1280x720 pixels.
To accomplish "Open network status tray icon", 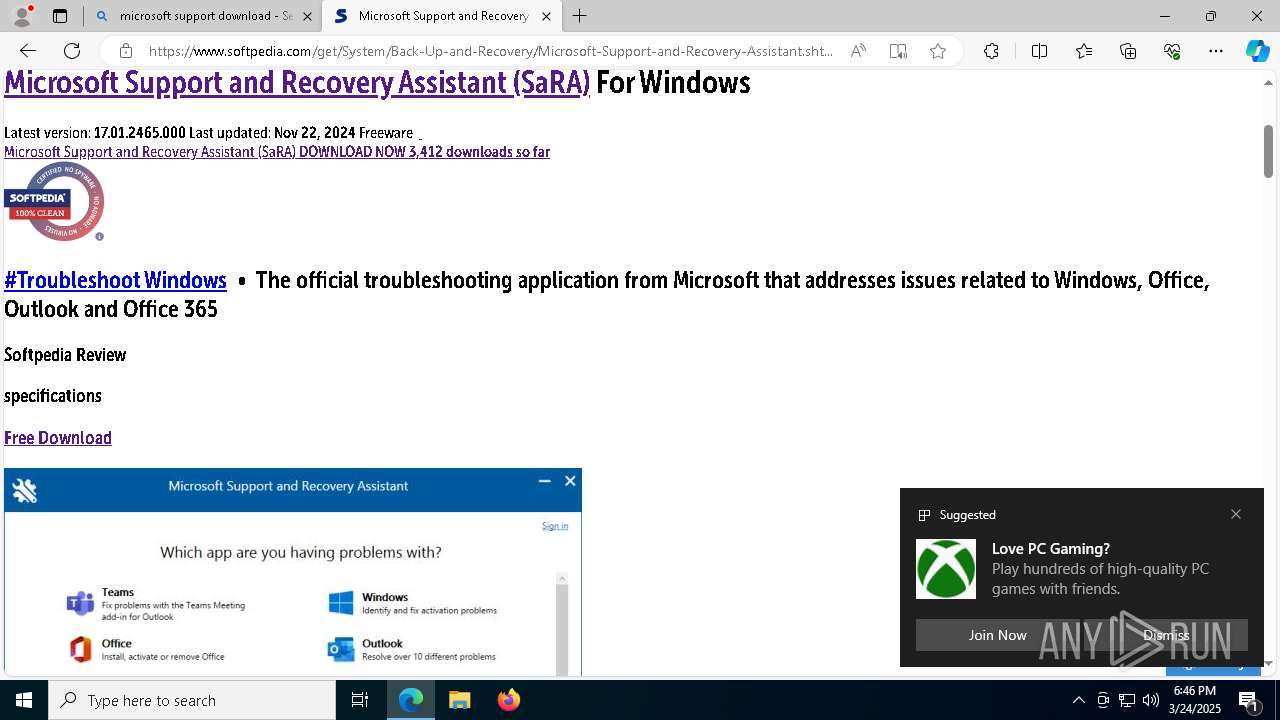I will click(1127, 700).
